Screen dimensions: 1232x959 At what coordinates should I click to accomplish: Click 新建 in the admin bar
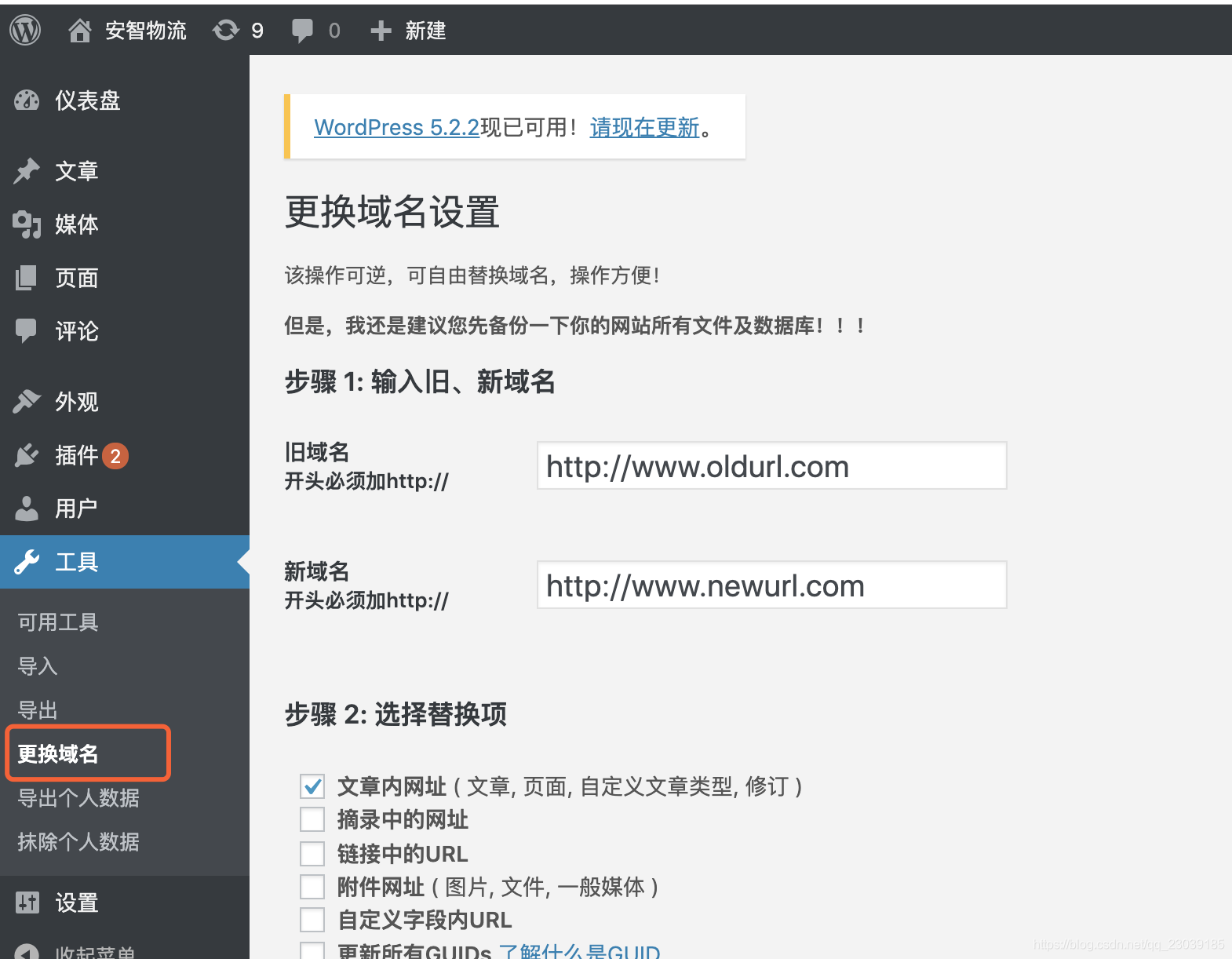[x=425, y=31]
